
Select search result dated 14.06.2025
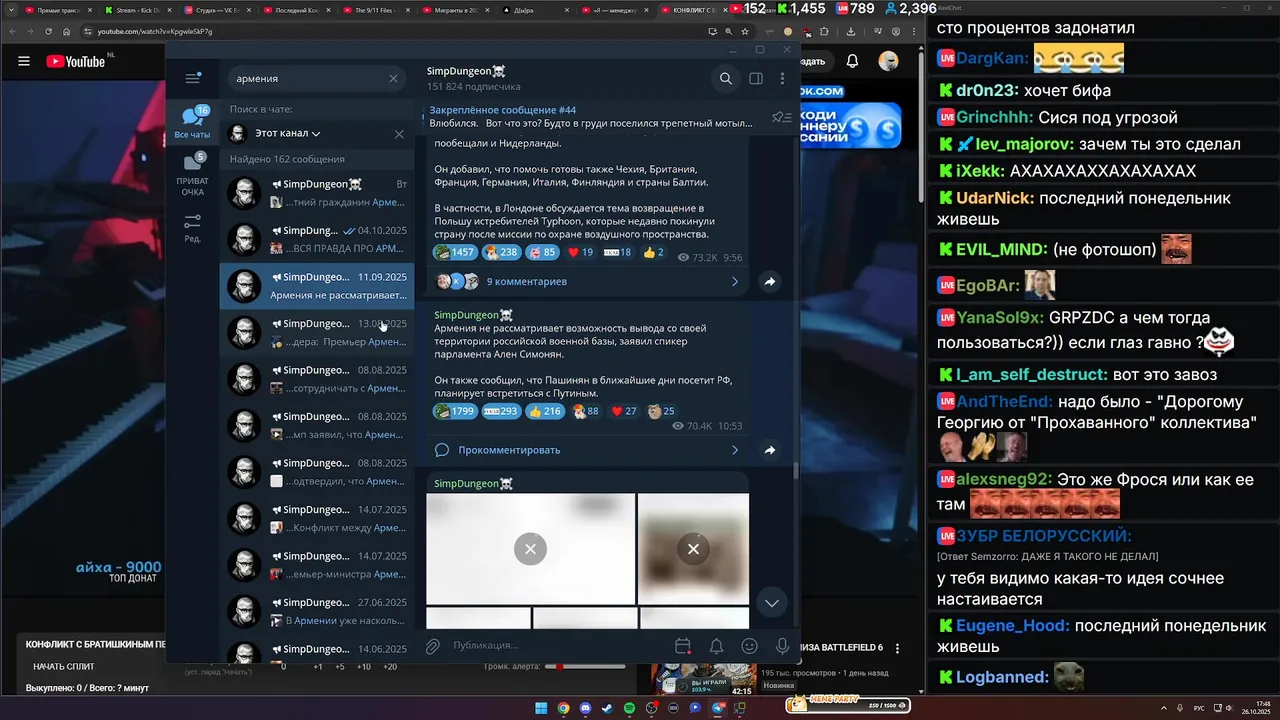point(317,651)
